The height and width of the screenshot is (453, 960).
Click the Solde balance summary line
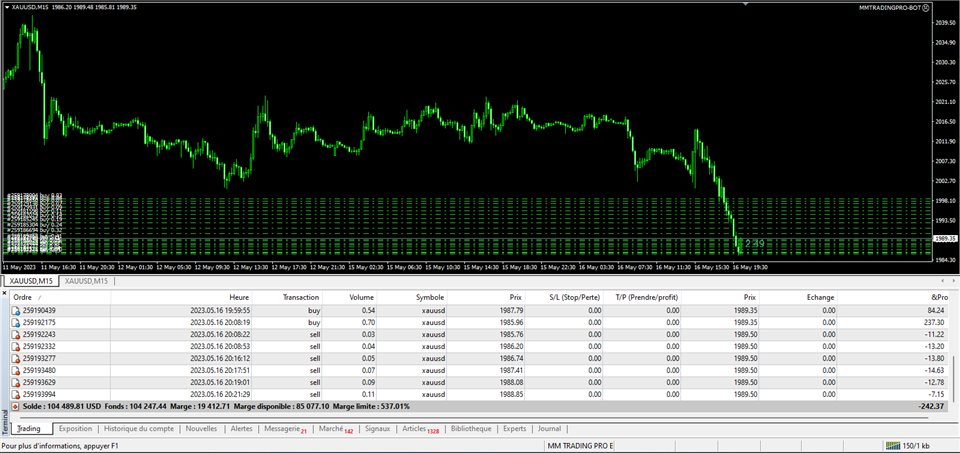pyautogui.click(x=216, y=406)
